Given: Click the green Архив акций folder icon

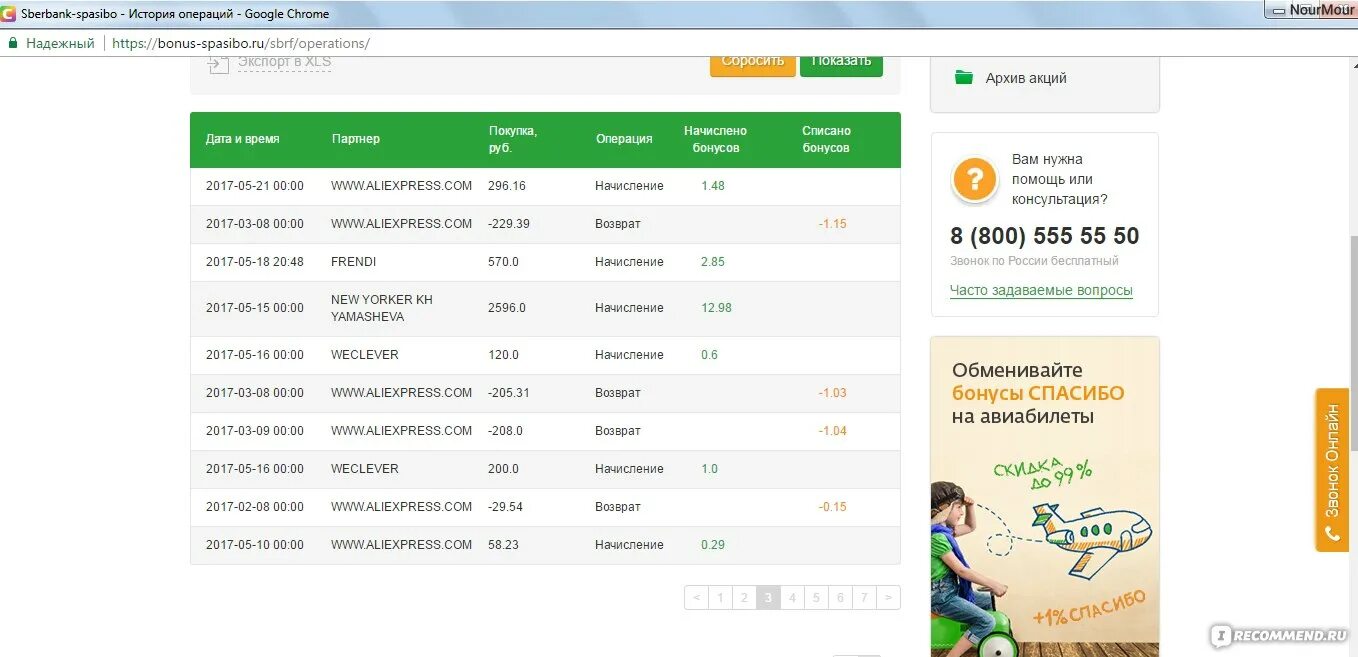Looking at the screenshot, I should (x=964, y=77).
